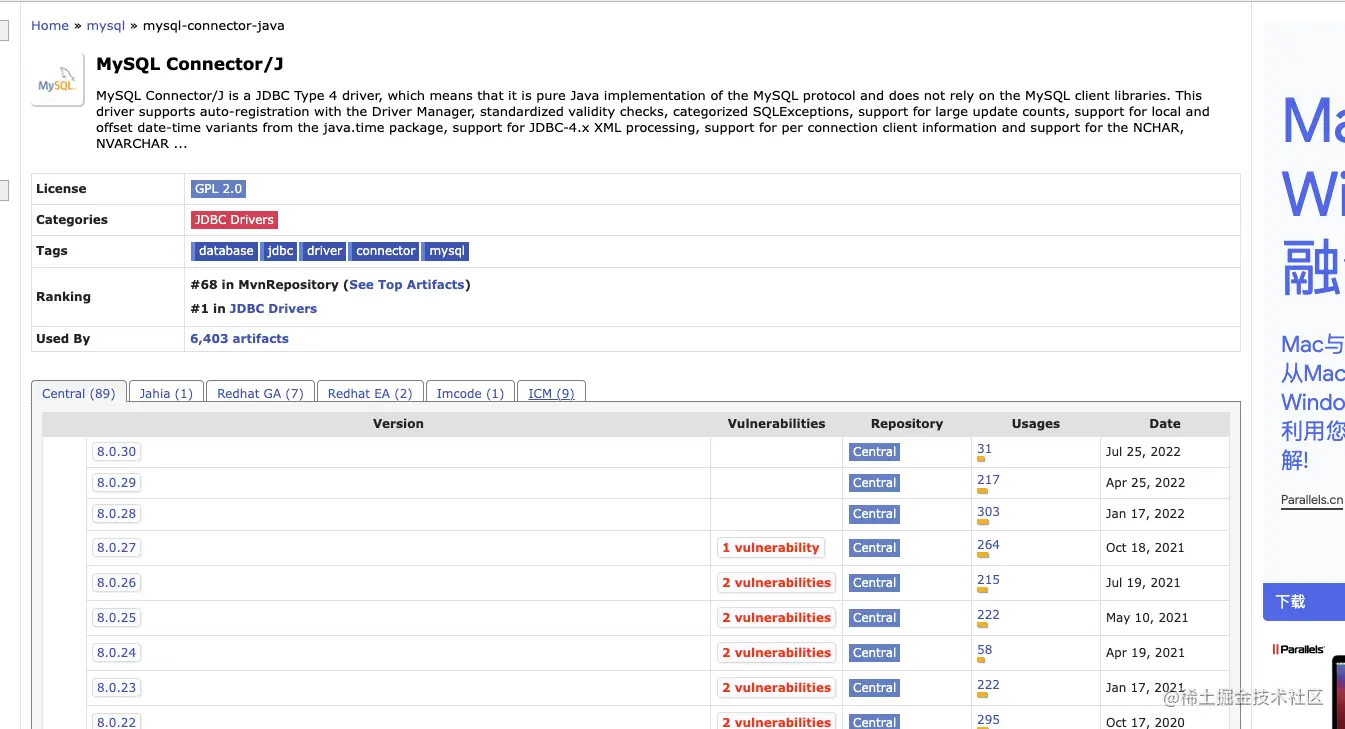Select the date Apr 25, 2022

[1145, 483]
